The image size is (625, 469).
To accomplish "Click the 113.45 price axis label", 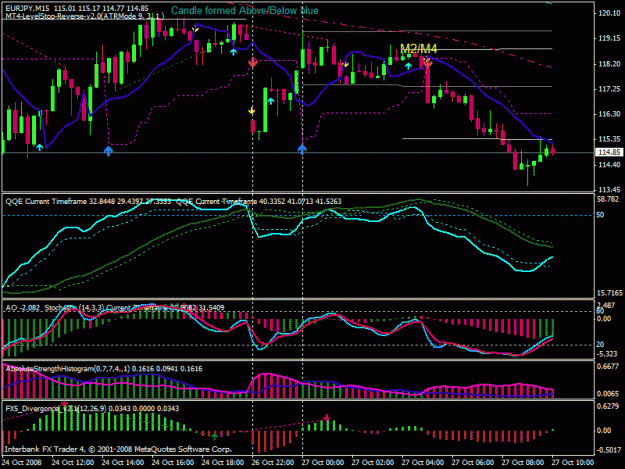I will click(609, 189).
